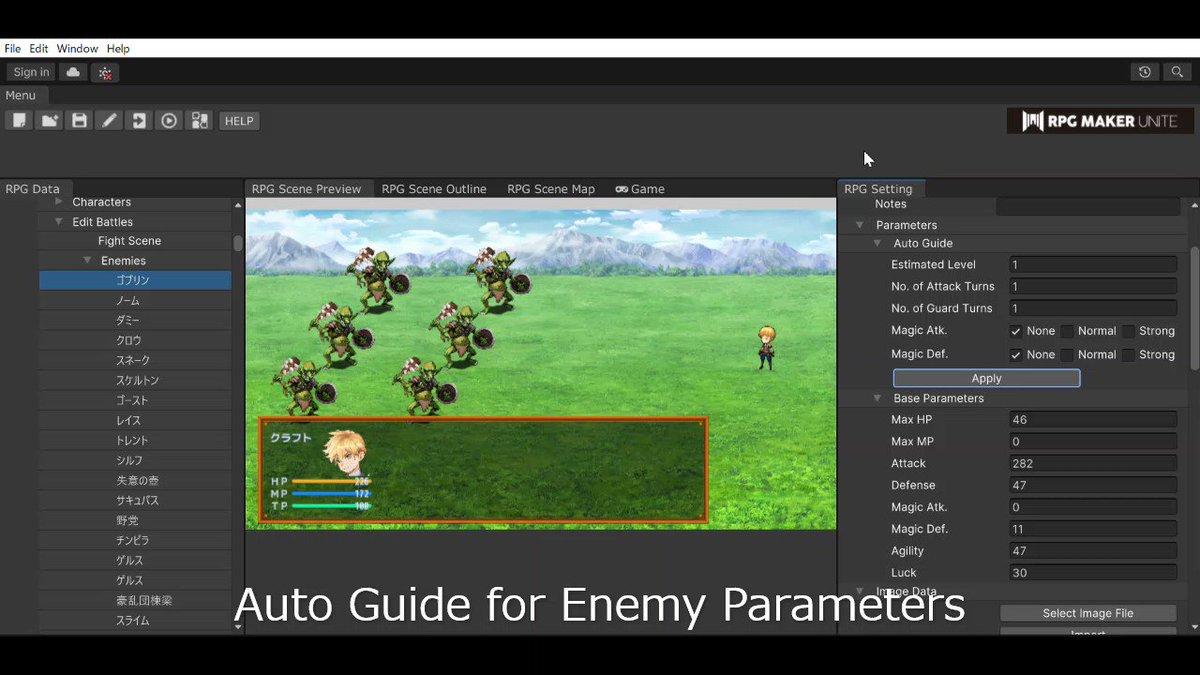Image resolution: width=1200 pixels, height=675 pixels.
Task: Open a project using the folder icon
Action: pyautogui.click(x=49, y=120)
